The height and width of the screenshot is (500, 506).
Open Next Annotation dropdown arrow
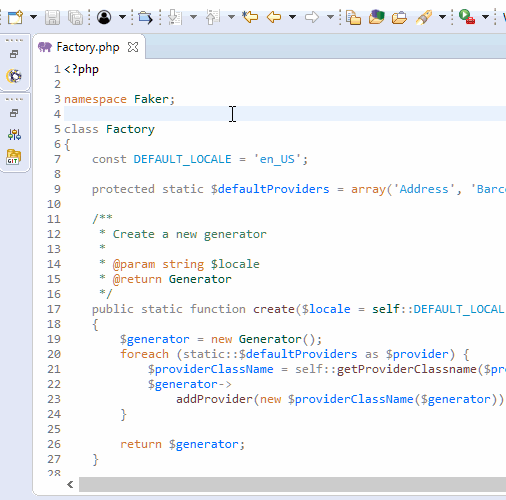point(193,17)
